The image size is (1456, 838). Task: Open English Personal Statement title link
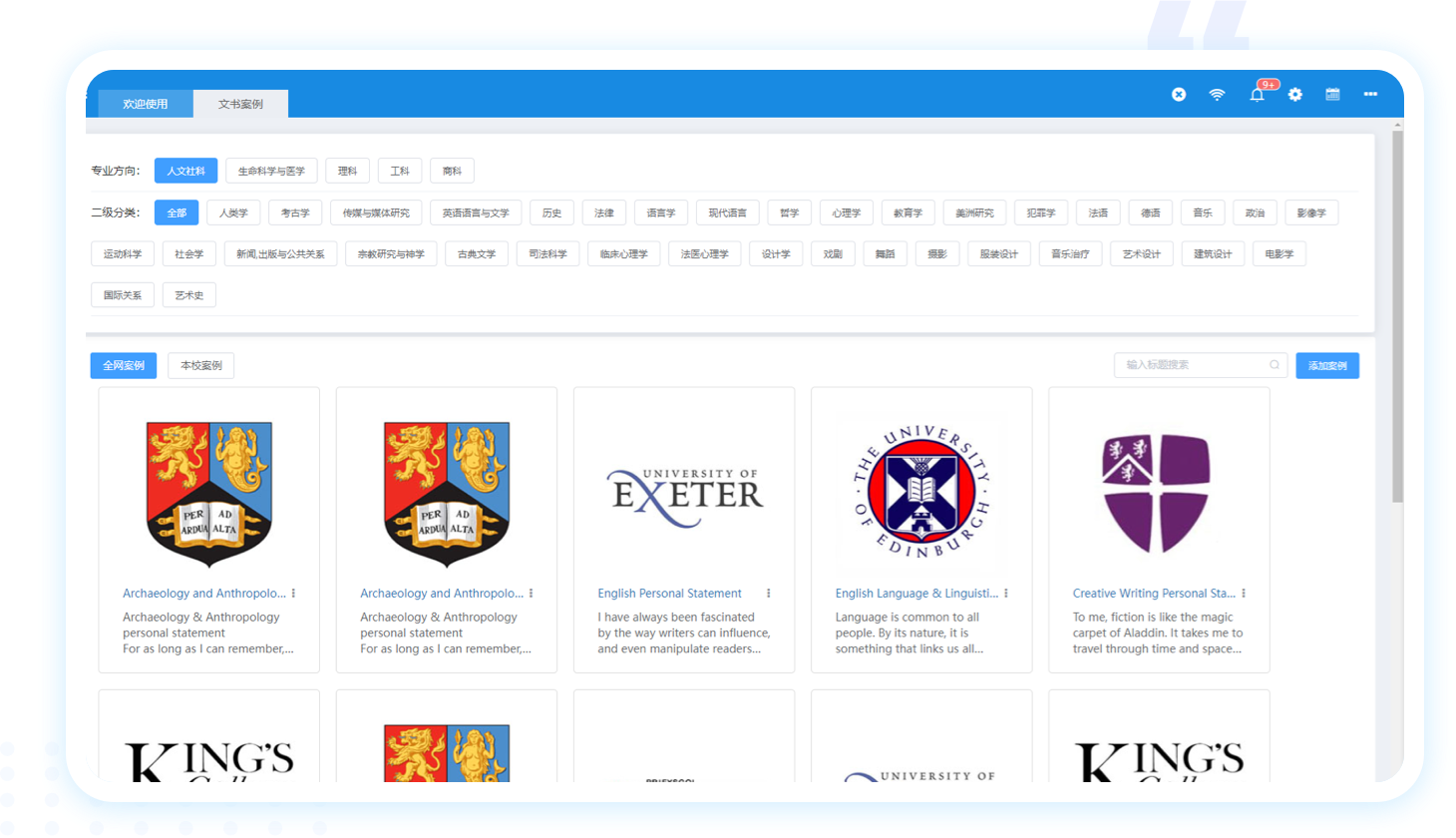pos(669,593)
